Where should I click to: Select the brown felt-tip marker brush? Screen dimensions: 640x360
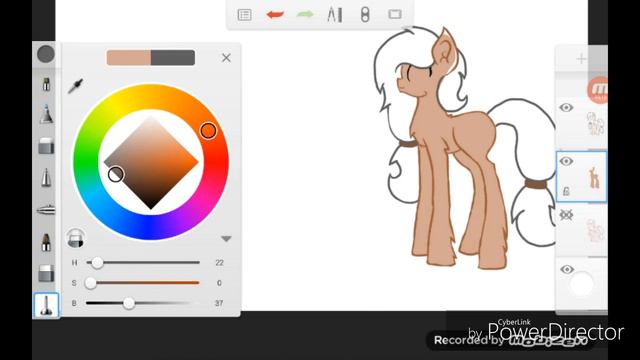46,242
